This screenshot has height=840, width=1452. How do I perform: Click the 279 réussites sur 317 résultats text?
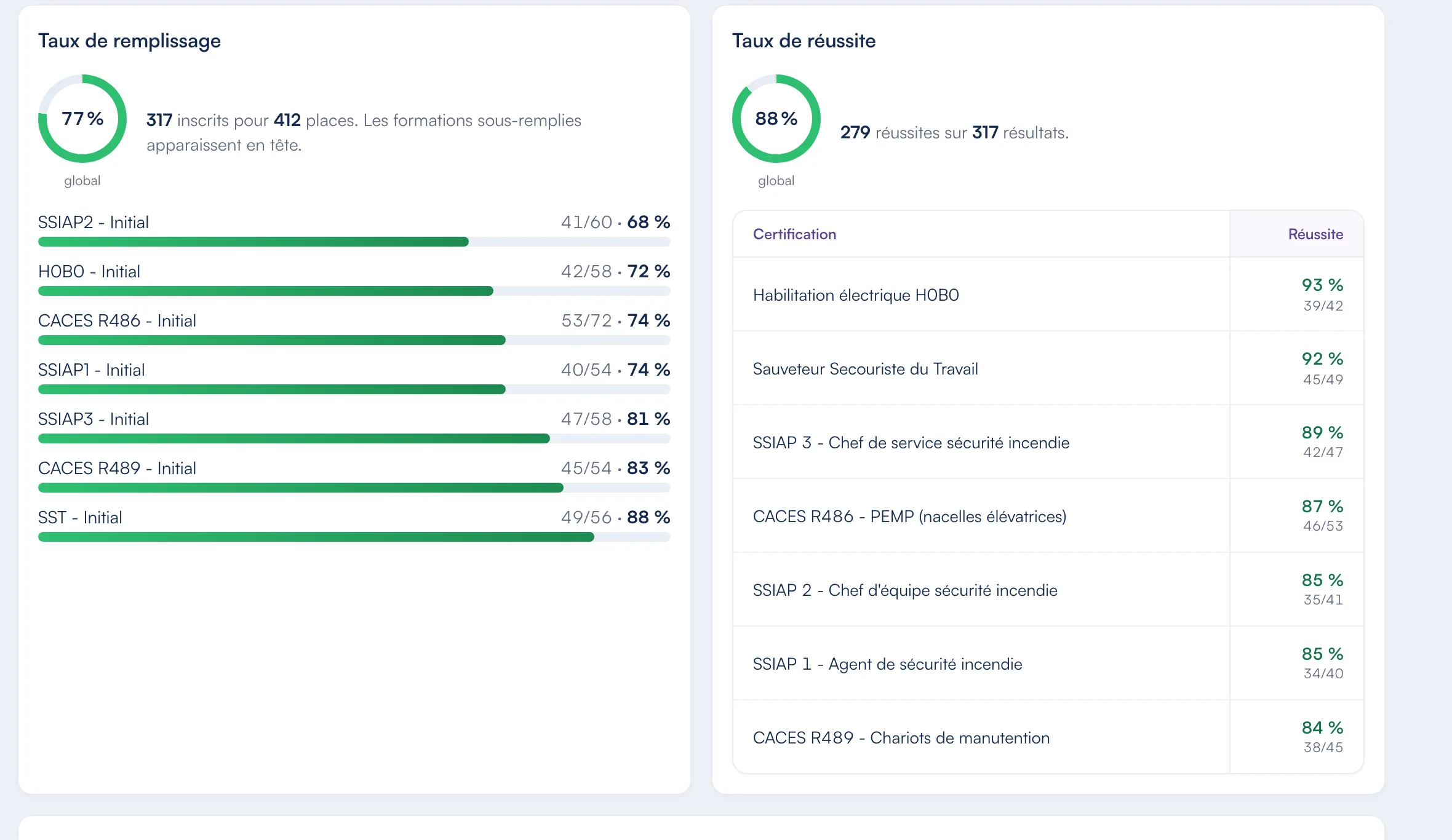pos(954,132)
